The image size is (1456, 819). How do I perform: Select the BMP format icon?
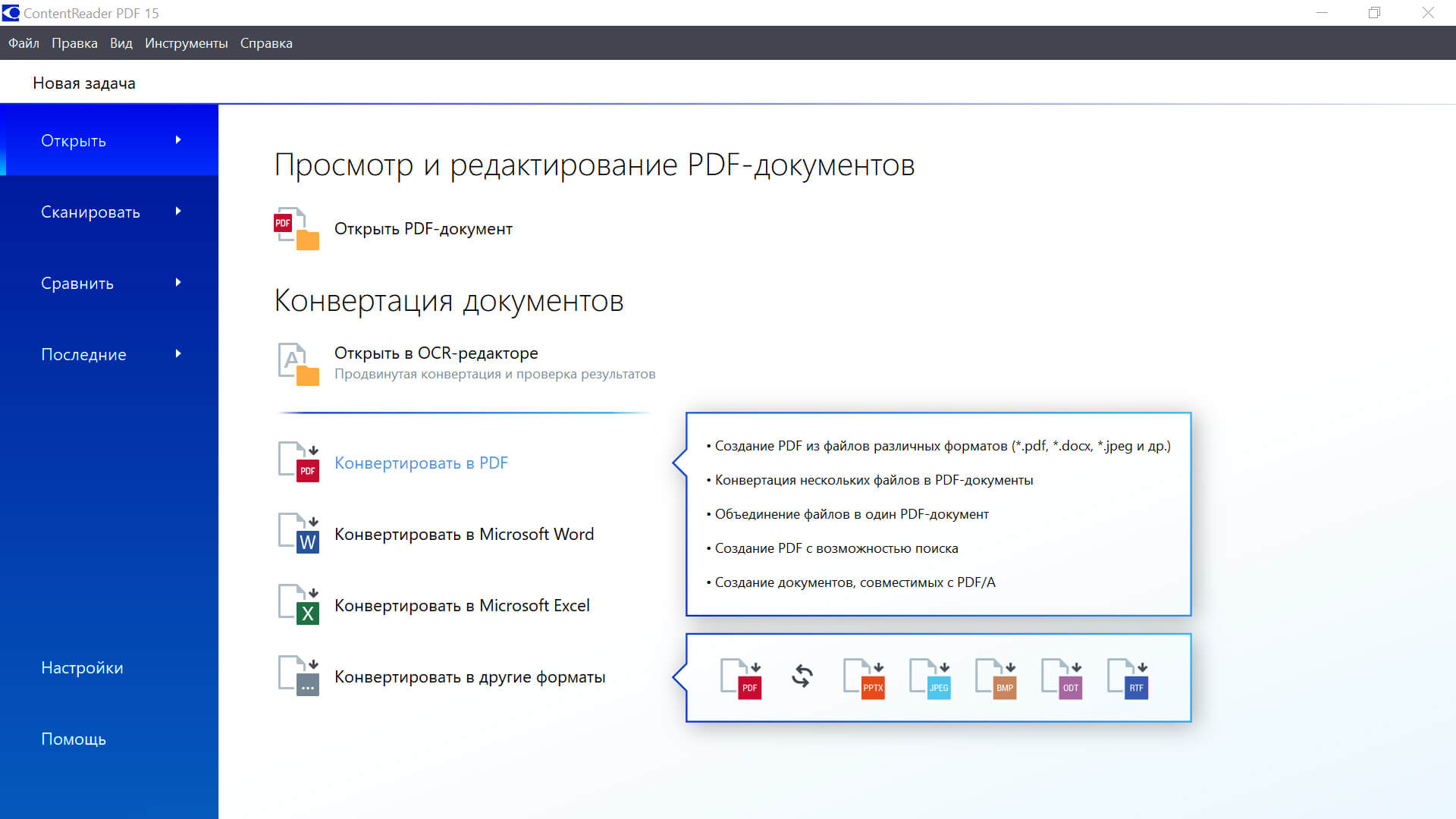pyautogui.click(x=996, y=677)
